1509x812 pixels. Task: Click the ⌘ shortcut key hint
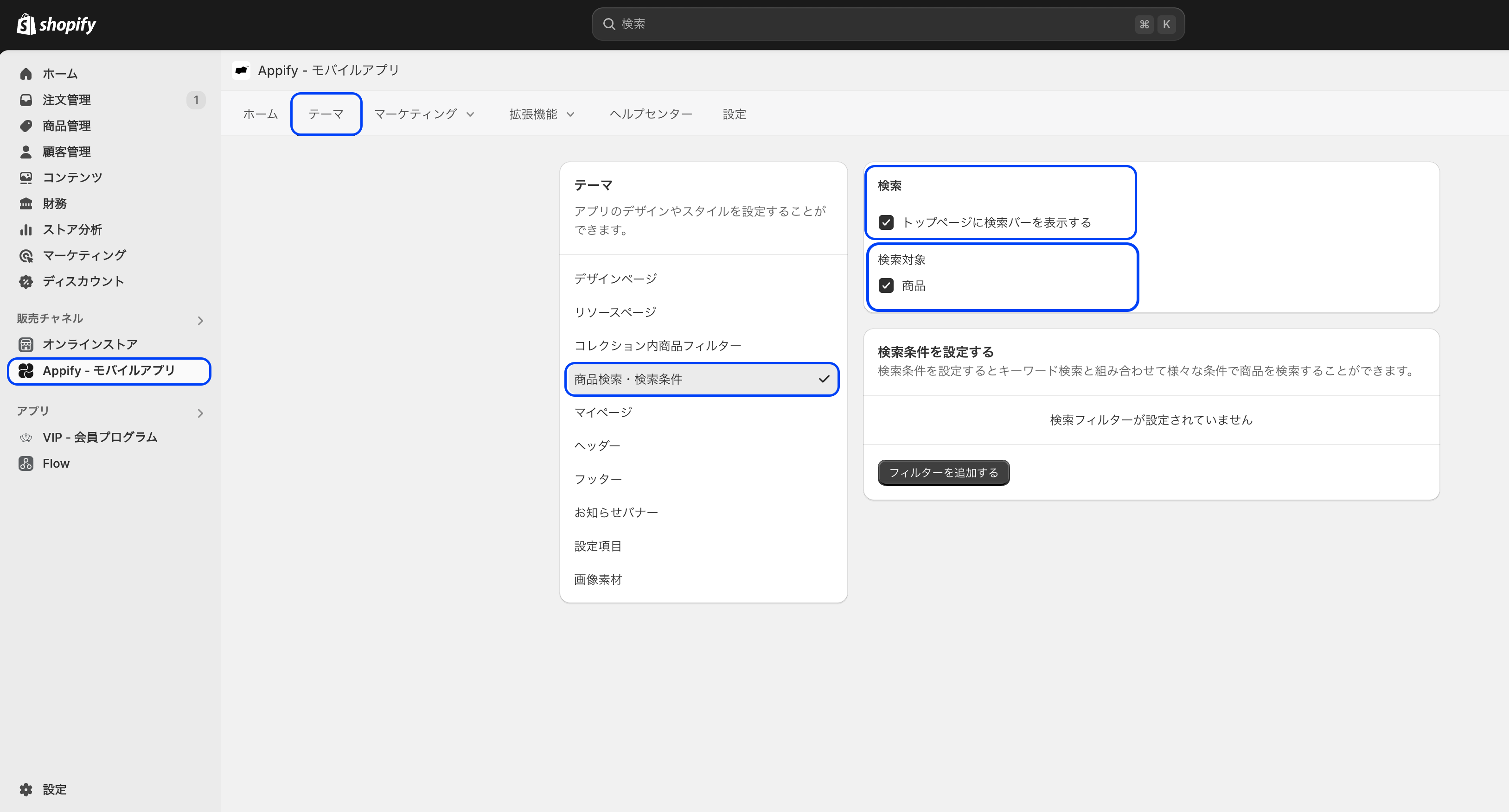[x=1144, y=24]
